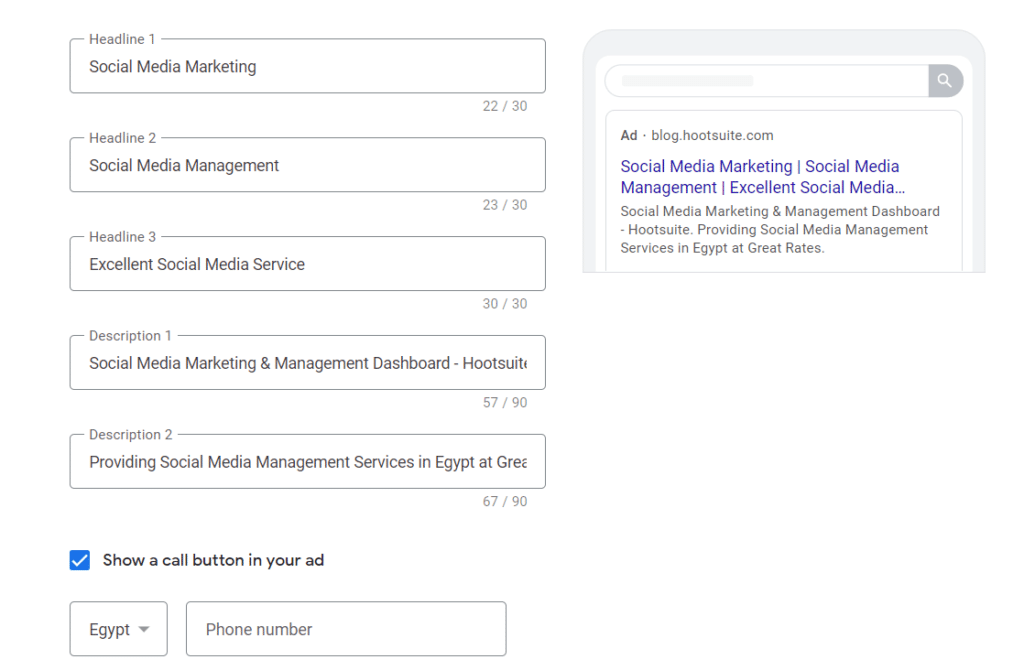Click the 30 / 30 character counter
Viewport: 1024px width, 670px height.
505,304
